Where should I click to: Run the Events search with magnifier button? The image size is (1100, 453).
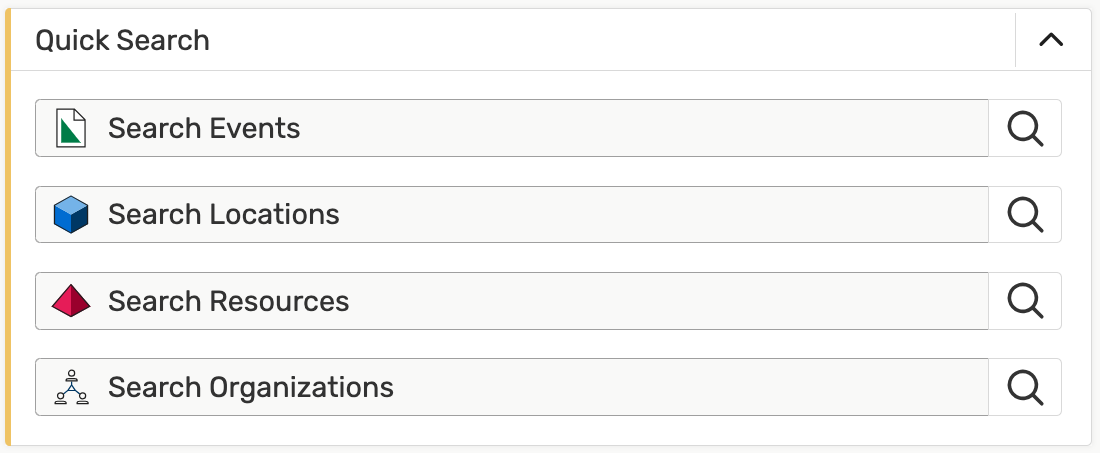(x=1025, y=128)
